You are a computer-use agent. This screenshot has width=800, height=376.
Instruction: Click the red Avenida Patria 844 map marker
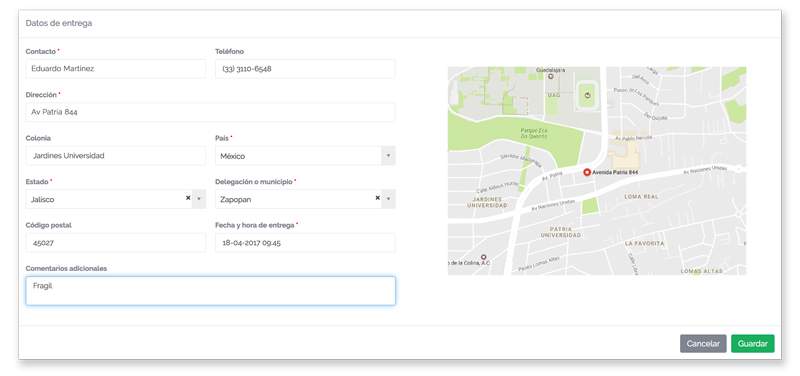coord(587,172)
